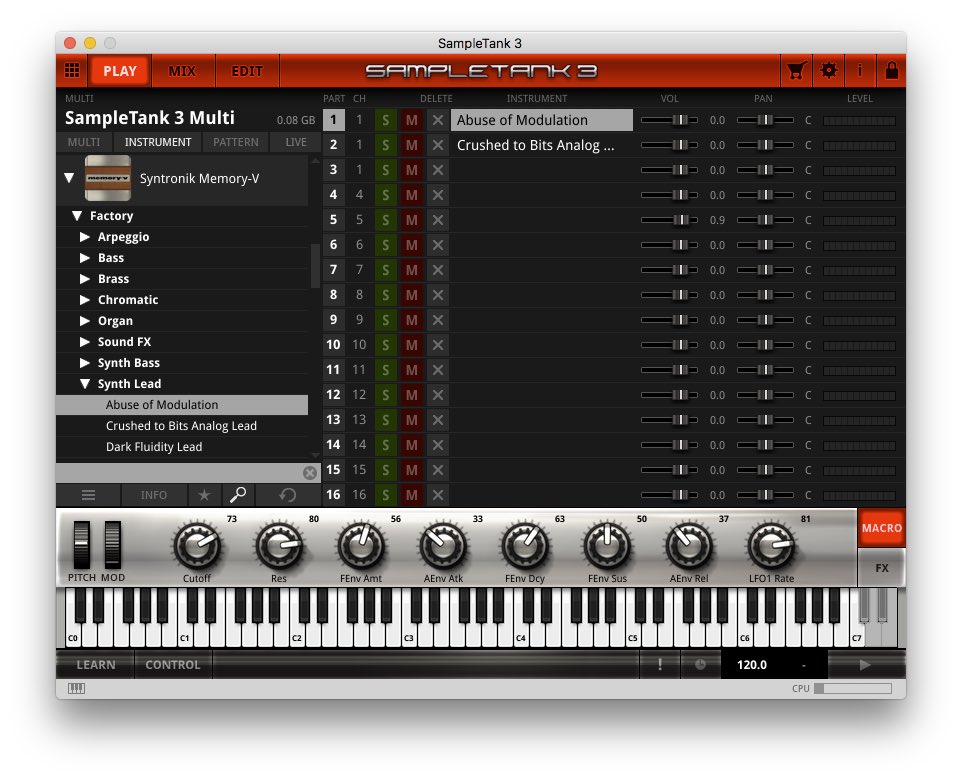Open the PATTERN browser tab

click(236, 142)
